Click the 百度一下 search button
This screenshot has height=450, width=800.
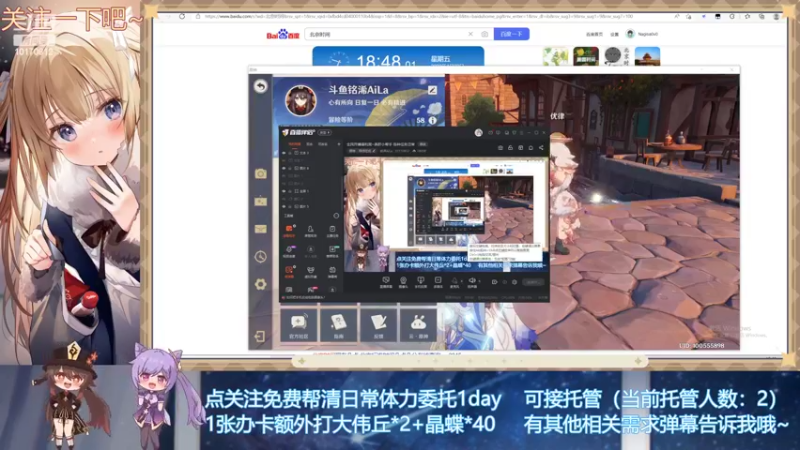[511, 34]
